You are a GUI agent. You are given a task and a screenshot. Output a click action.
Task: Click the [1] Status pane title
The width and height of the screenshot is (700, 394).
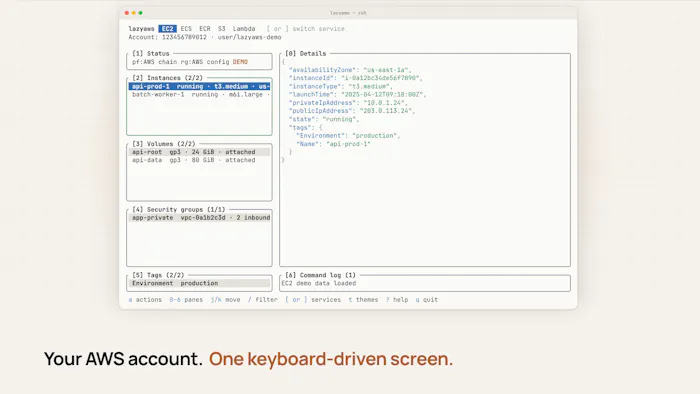pyautogui.click(x=151, y=54)
